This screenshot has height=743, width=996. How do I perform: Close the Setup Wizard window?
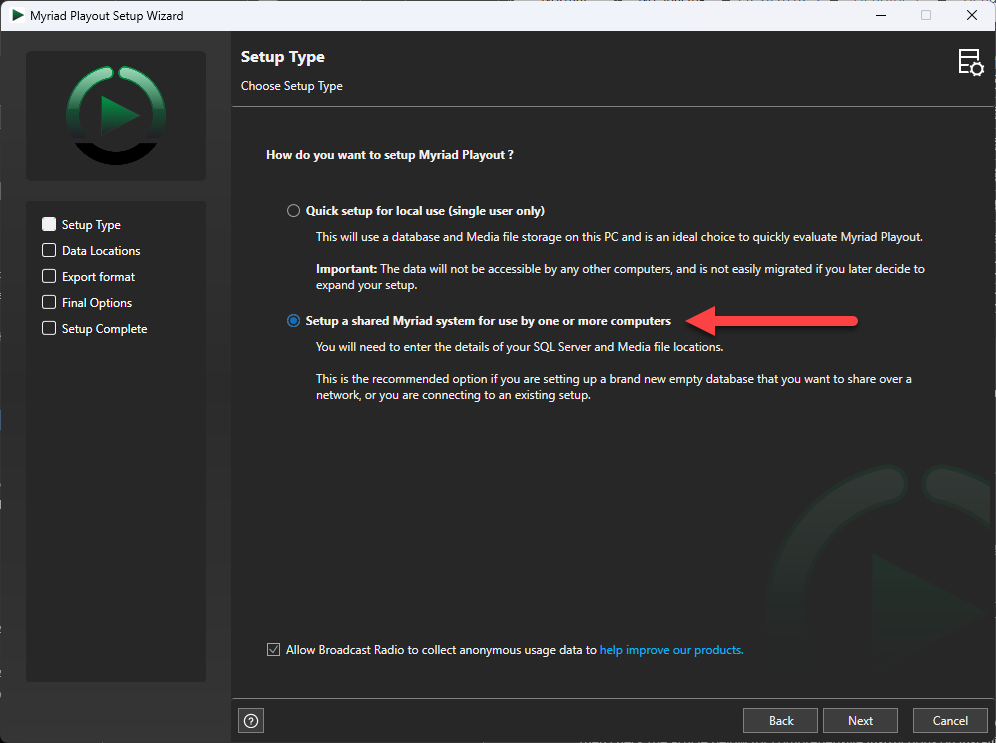[972, 15]
